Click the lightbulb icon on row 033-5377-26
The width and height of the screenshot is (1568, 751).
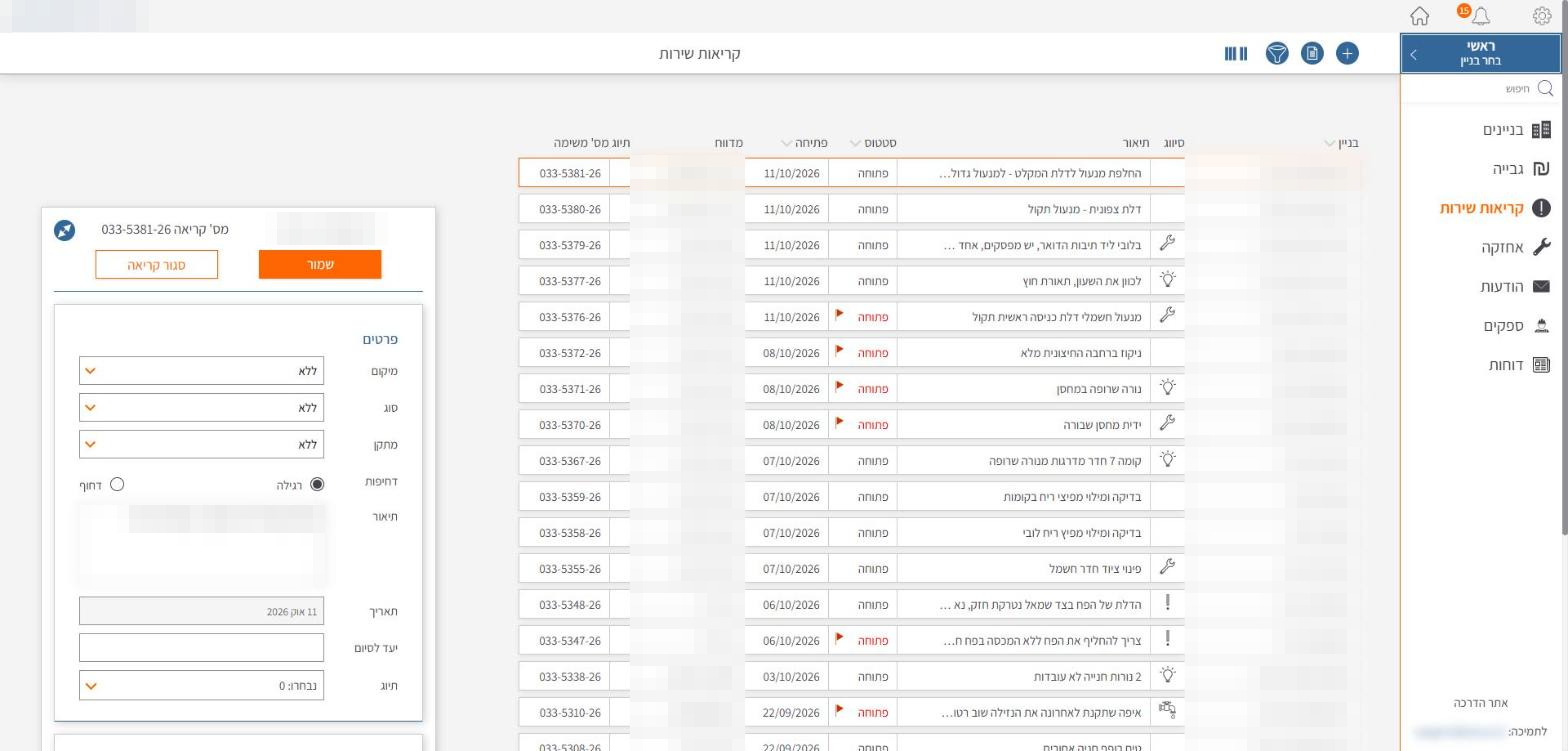[1167, 280]
